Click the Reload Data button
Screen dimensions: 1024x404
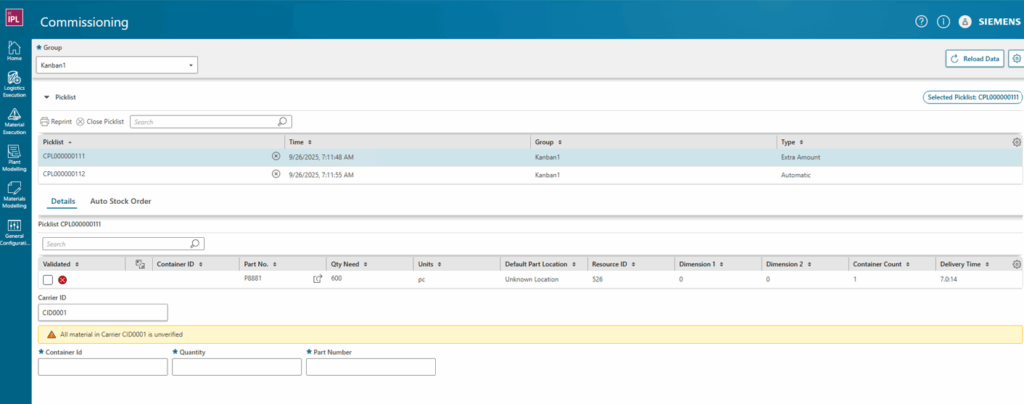tap(974, 59)
